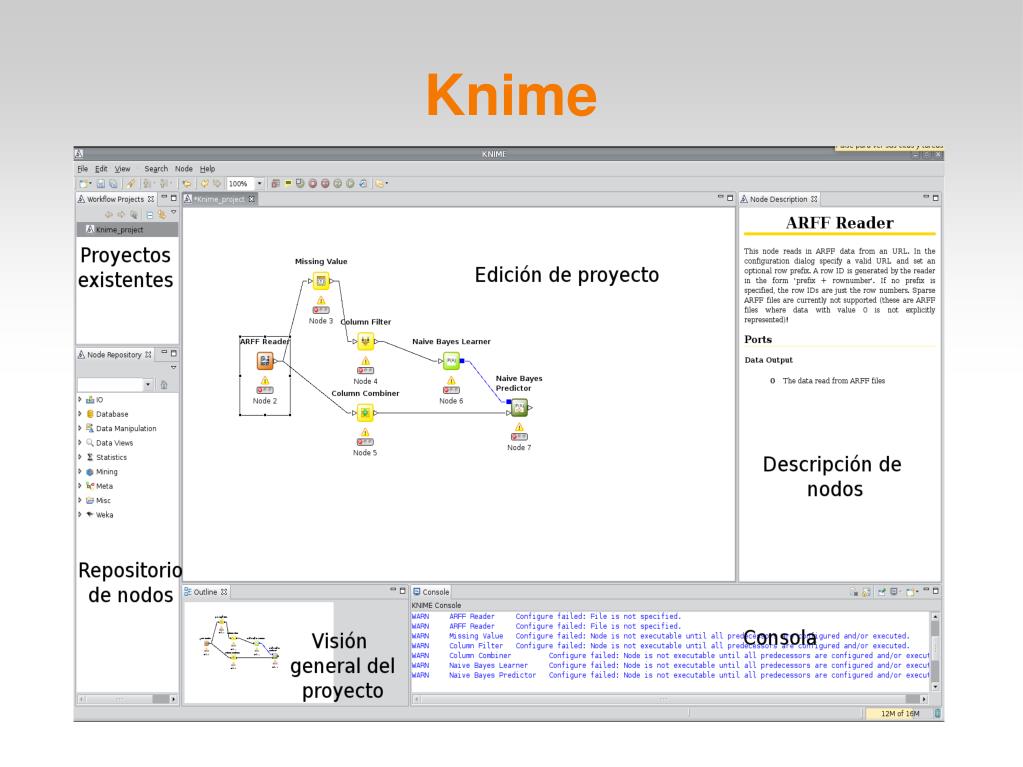Maximize the Node Description panel
The width and height of the screenshot is (1023, 767).
point(936,198)
